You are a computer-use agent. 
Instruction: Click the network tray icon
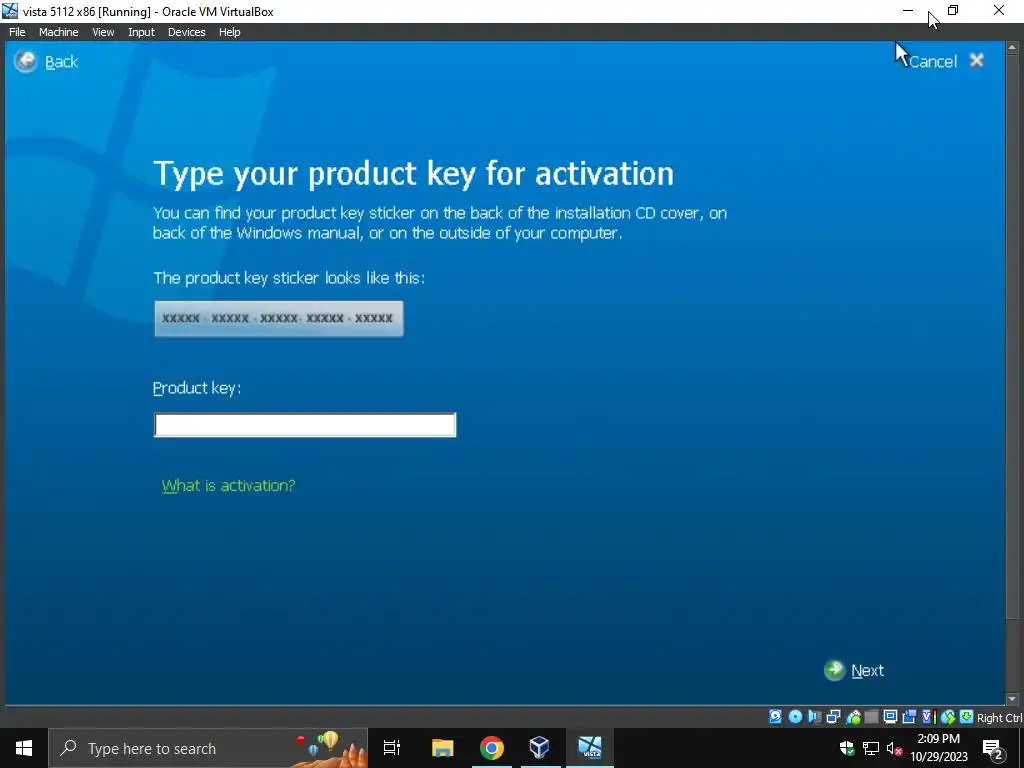click(871, 748)
